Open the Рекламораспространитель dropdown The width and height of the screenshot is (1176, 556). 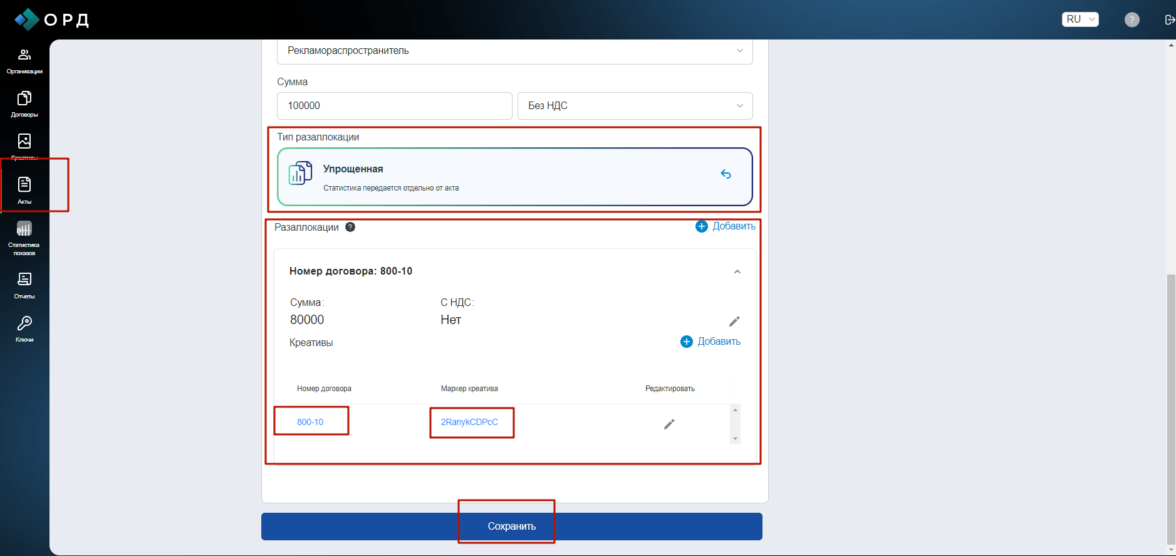click(x=514, y=51)
